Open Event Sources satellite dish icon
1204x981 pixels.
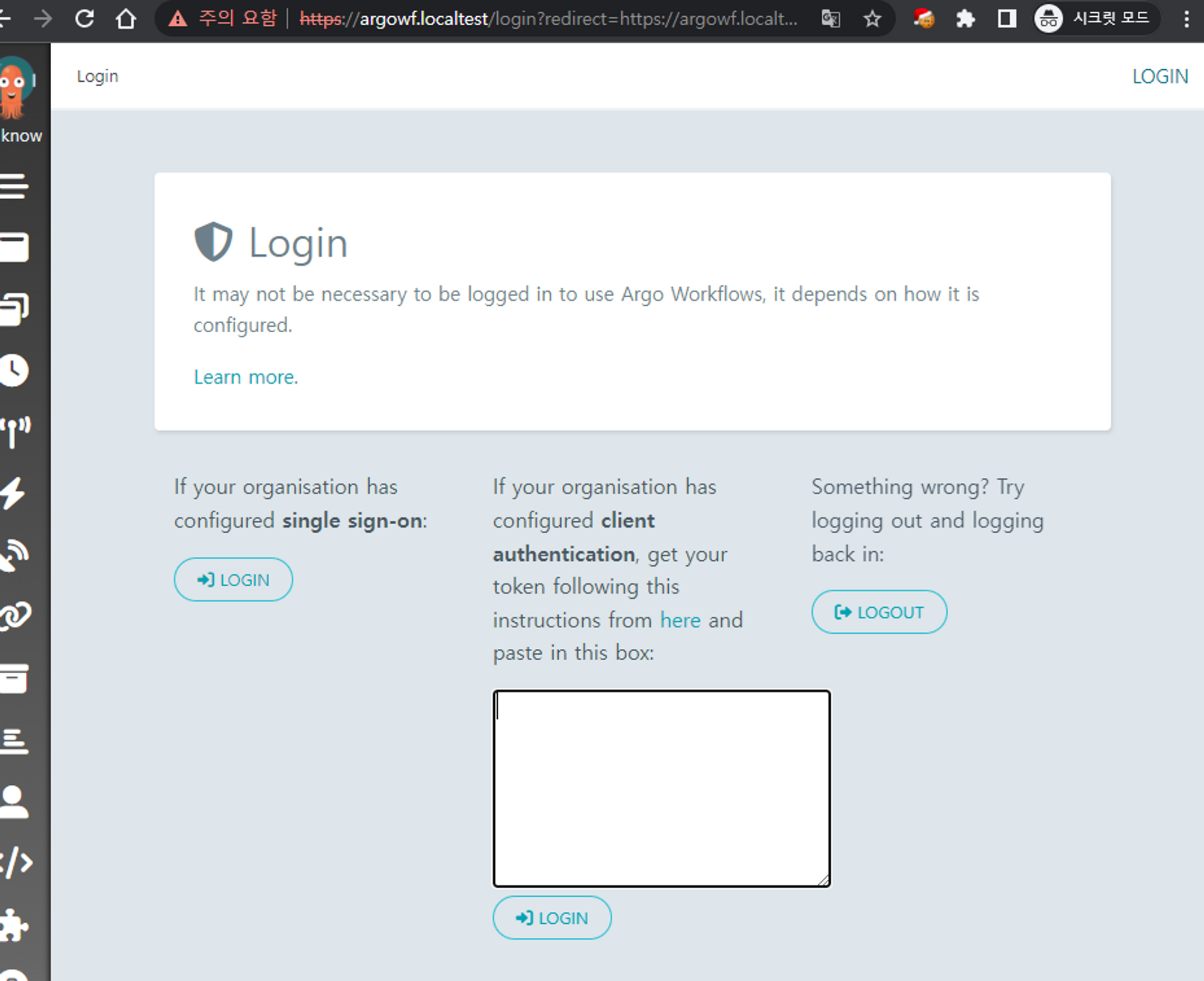pyautogui.click(x=14, y=555)
